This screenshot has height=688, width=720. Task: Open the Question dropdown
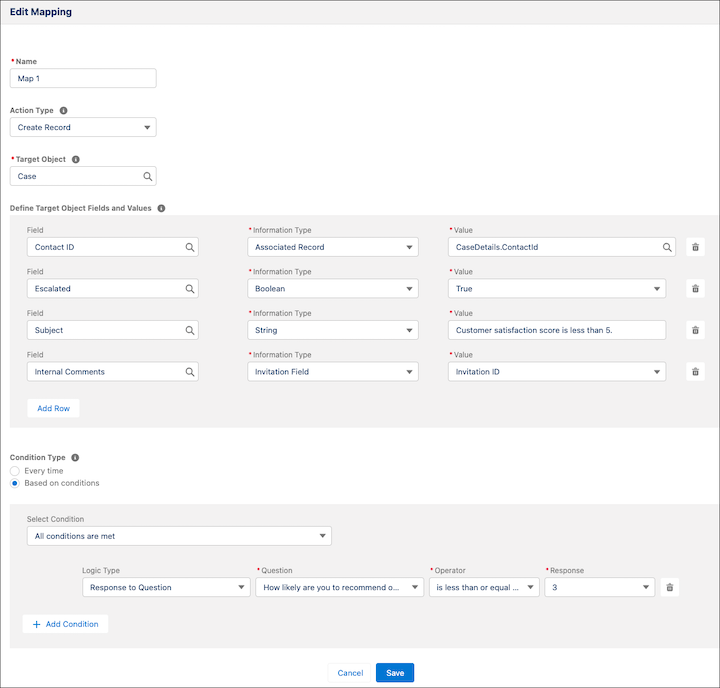tap(339, 587)
